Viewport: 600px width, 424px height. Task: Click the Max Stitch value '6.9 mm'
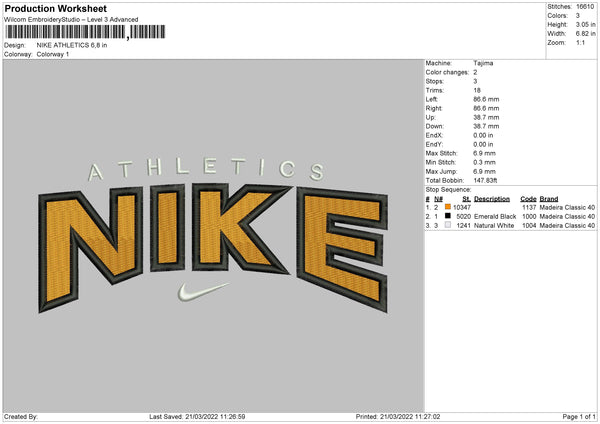[x=484, y=153]
